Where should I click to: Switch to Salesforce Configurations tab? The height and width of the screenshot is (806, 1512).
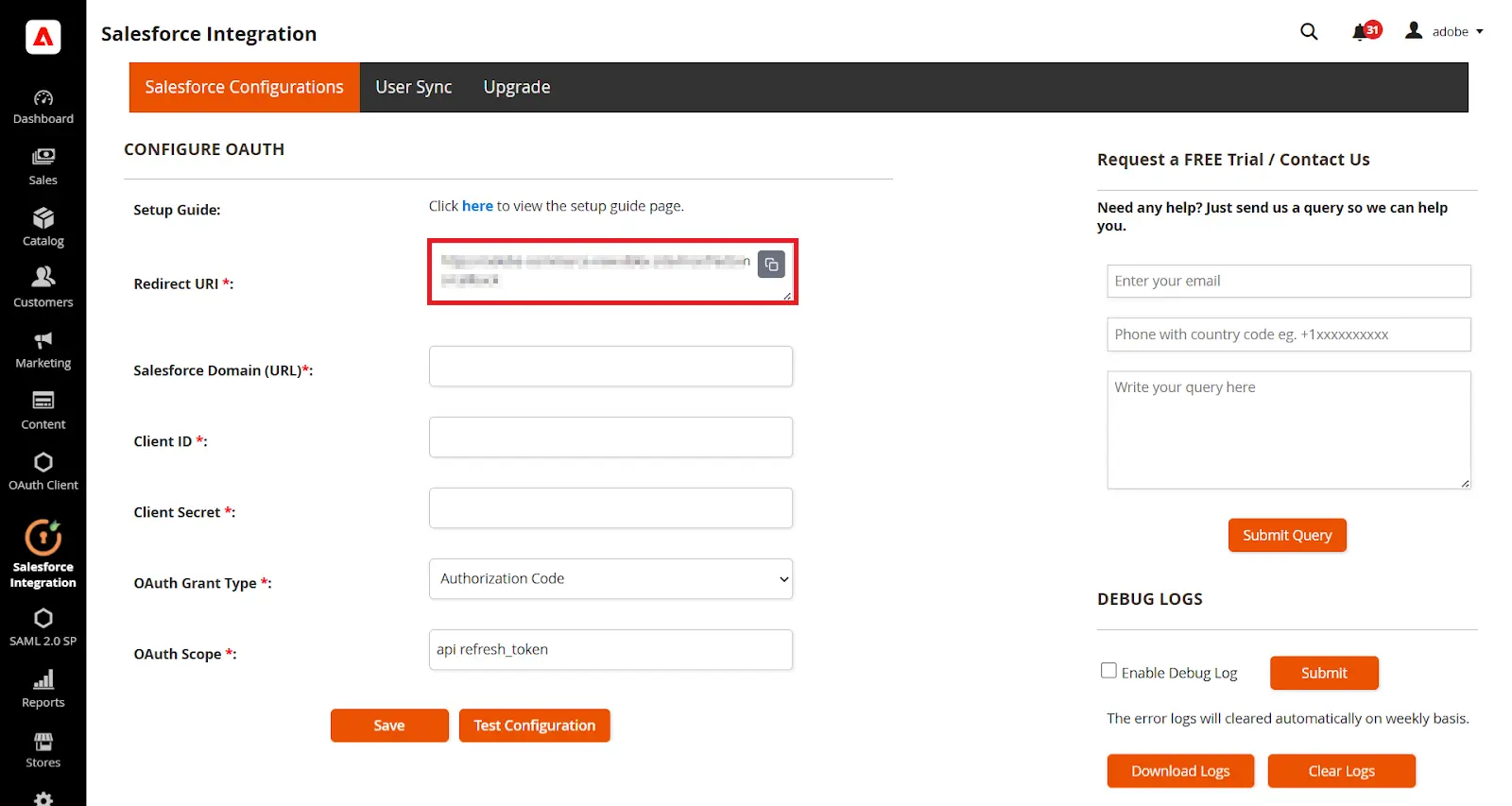245,87
